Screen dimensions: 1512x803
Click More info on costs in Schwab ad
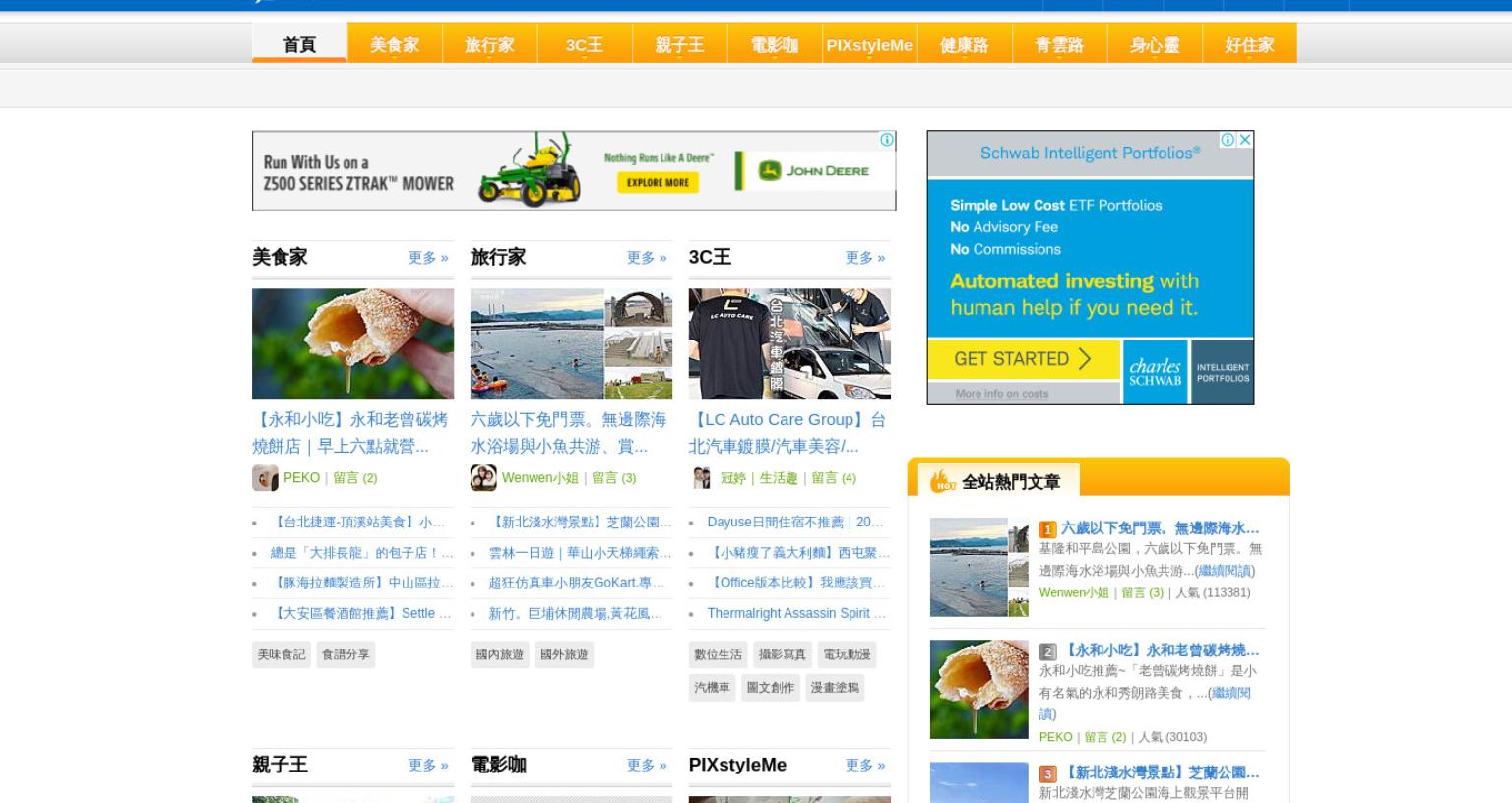(x=1002, y=394)
